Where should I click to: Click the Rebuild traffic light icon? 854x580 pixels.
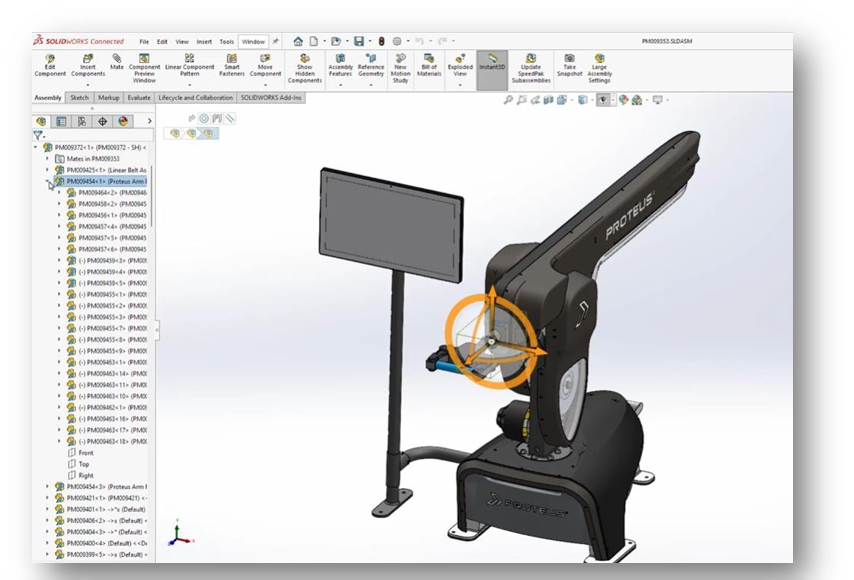click(x=382, y=41)
